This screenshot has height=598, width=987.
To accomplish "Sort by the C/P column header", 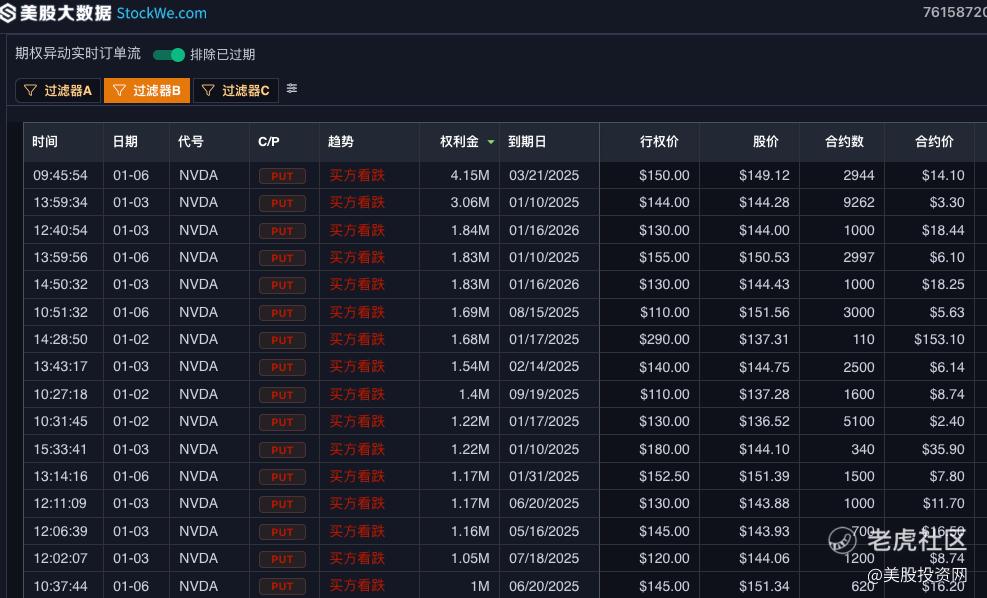I will click(x=269, y=142).
